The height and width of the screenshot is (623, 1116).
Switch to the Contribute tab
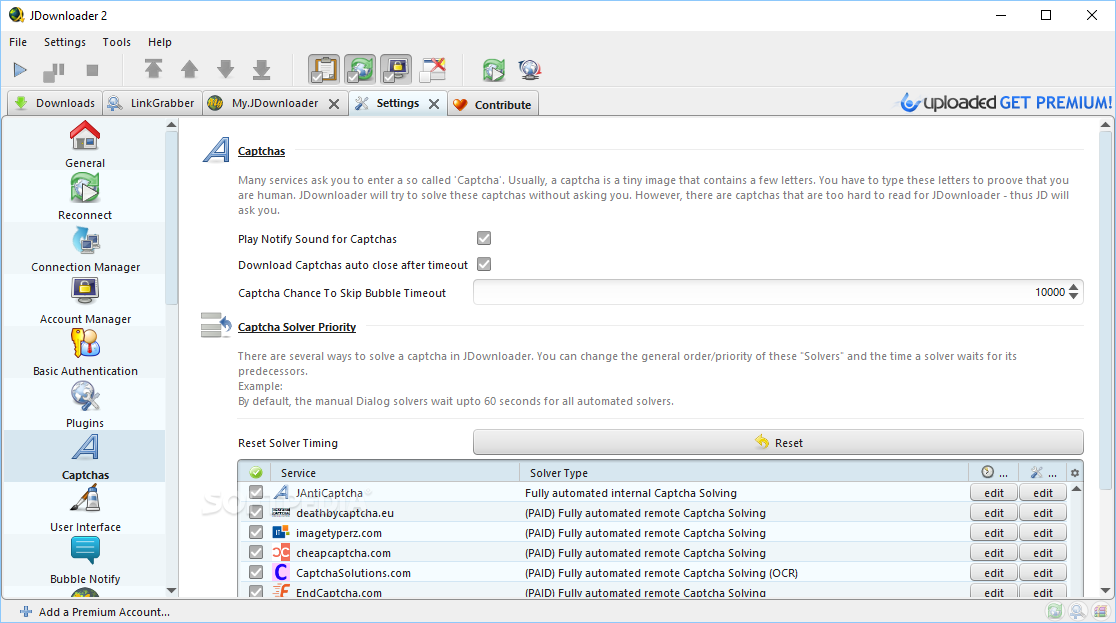tap(493, 104)
